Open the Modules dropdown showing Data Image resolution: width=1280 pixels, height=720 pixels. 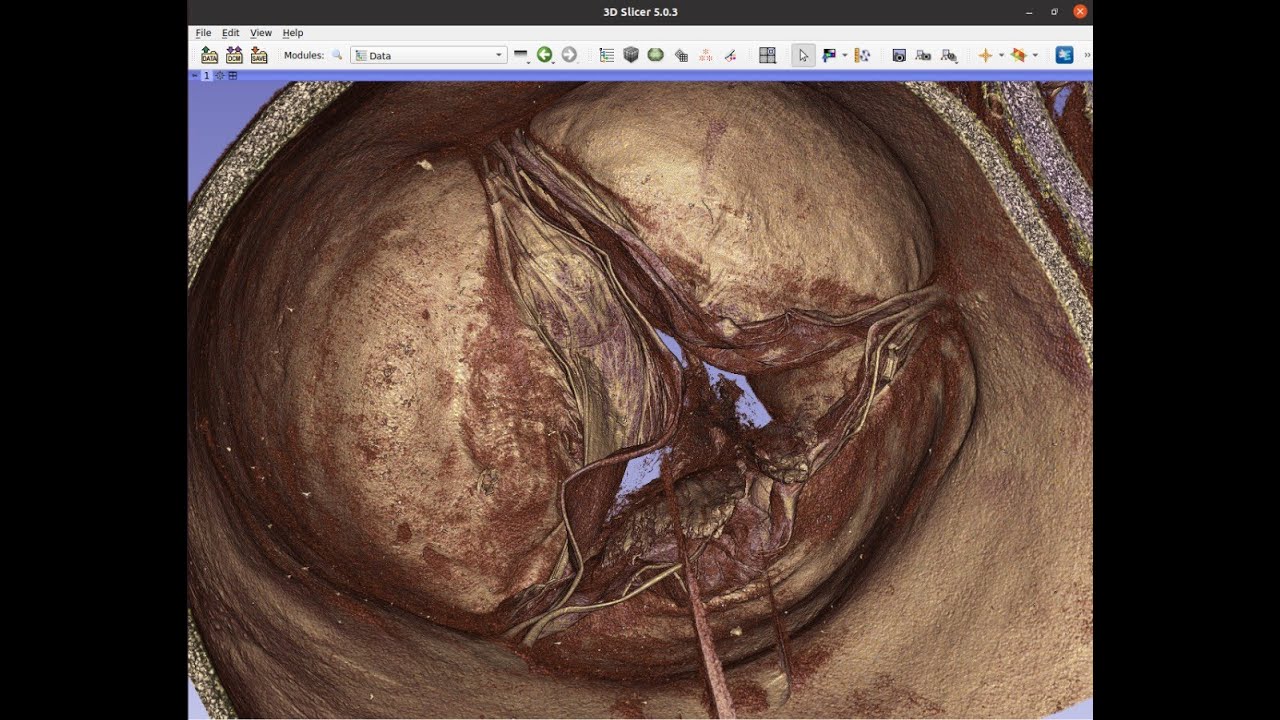[429, 55]
